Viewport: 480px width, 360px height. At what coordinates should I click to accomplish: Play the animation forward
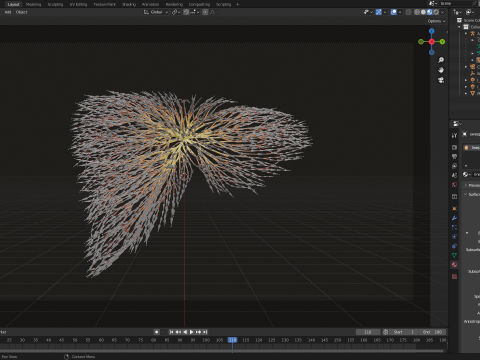pyautogui.click(x=192, y=332)
